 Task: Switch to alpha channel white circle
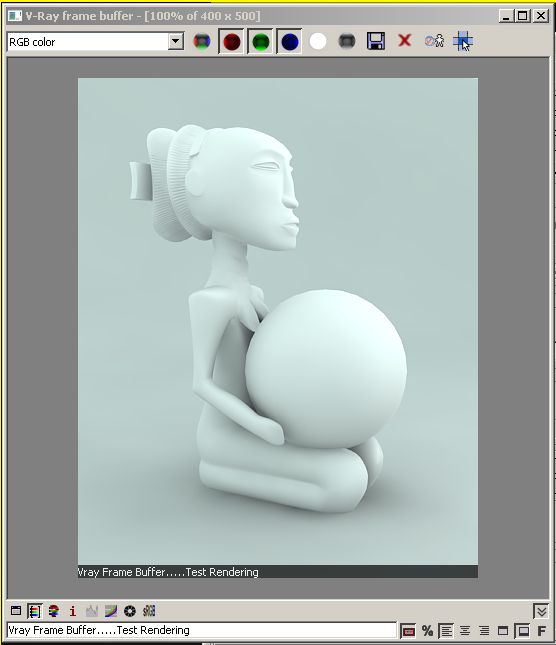(317, 41)
